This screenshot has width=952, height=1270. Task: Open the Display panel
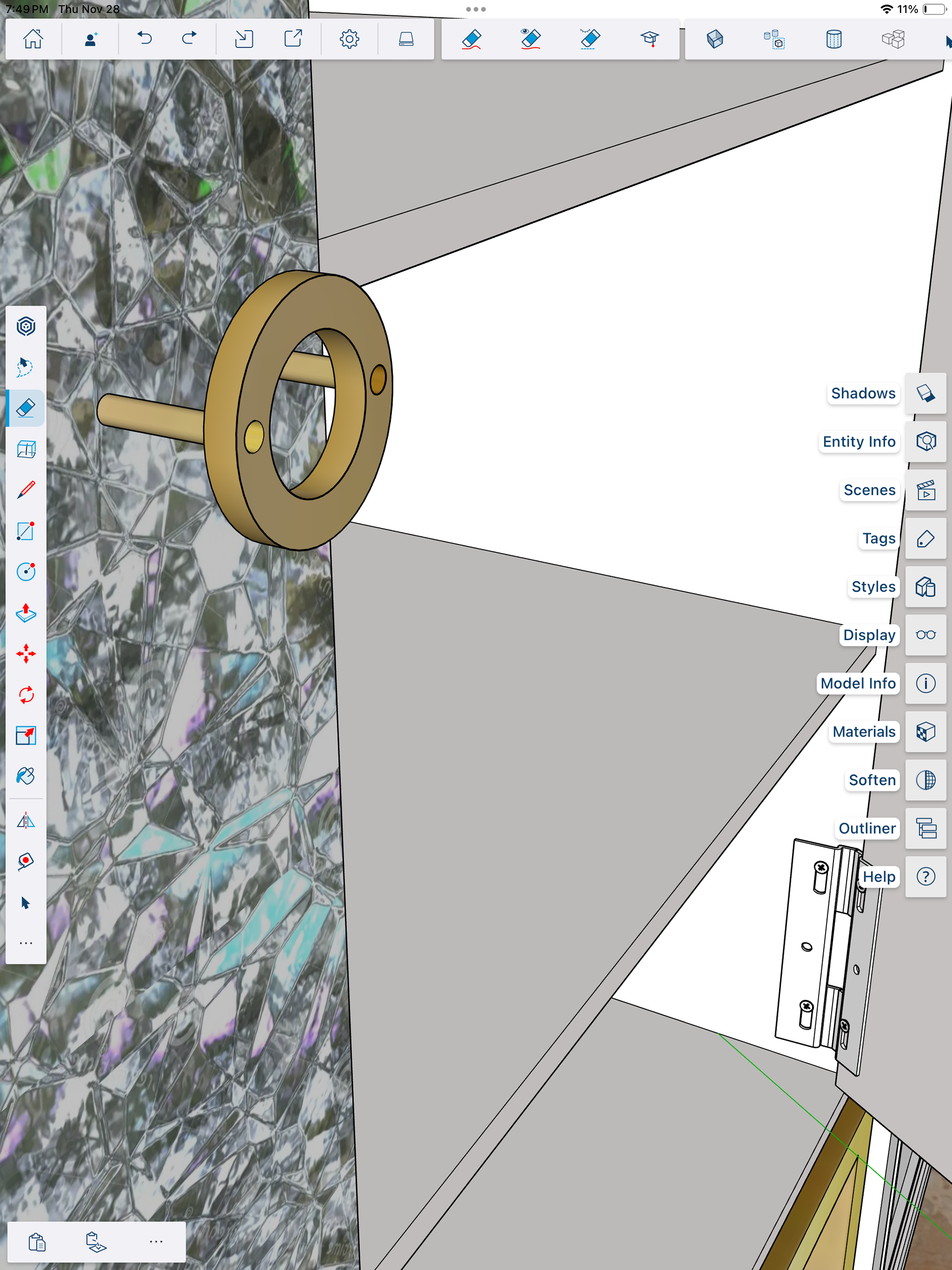(x=925, y=635)
